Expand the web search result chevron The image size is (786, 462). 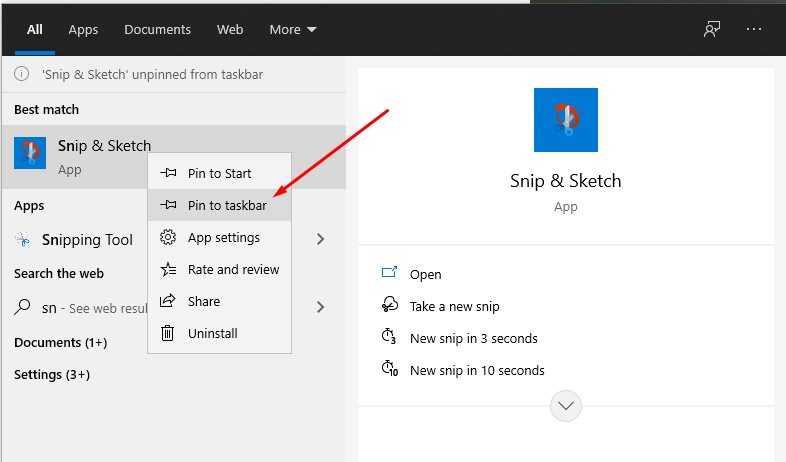(320, 307)
